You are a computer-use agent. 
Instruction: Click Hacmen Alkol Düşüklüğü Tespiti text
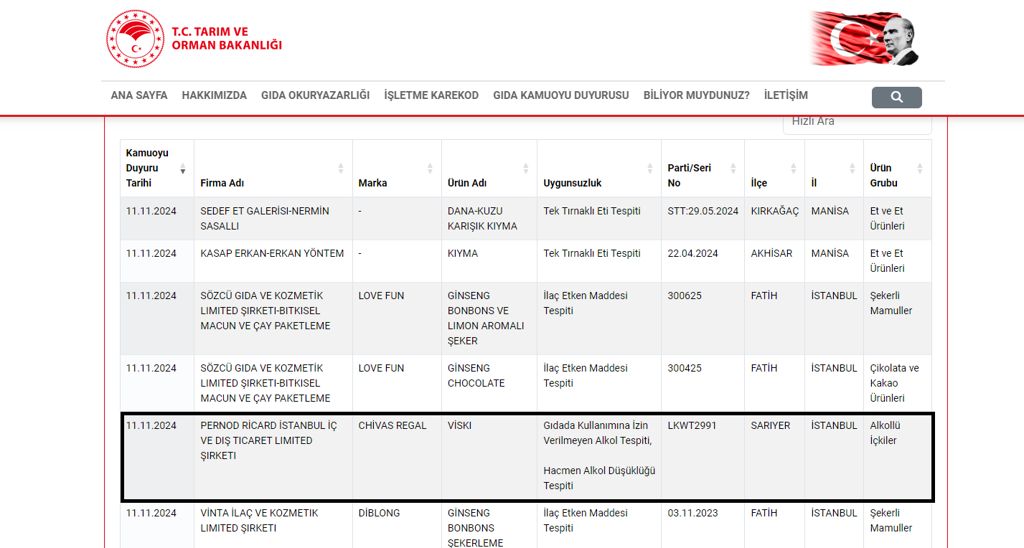click(x=599, y=478)
